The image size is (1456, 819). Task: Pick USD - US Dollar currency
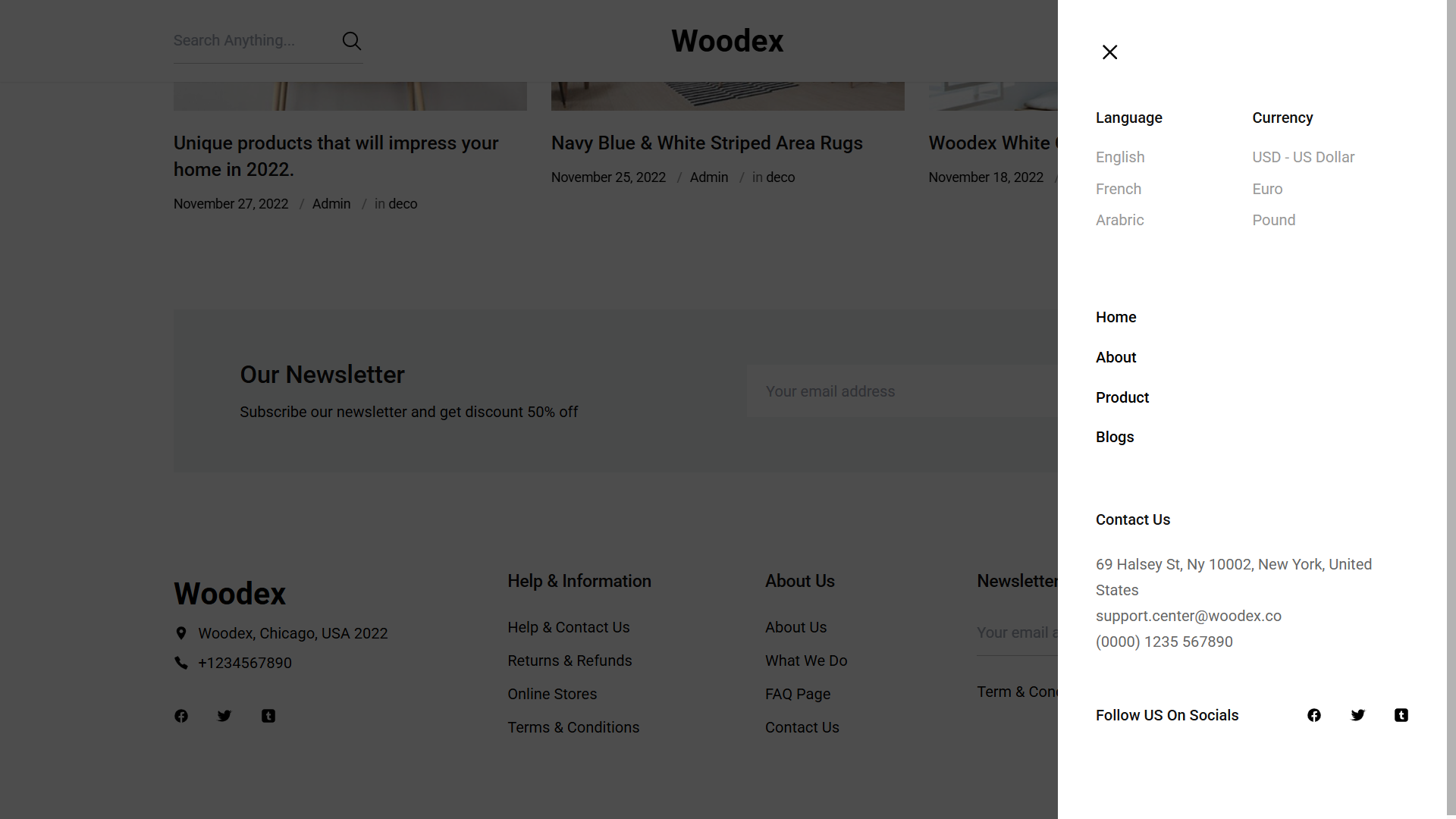[1303, 157]
